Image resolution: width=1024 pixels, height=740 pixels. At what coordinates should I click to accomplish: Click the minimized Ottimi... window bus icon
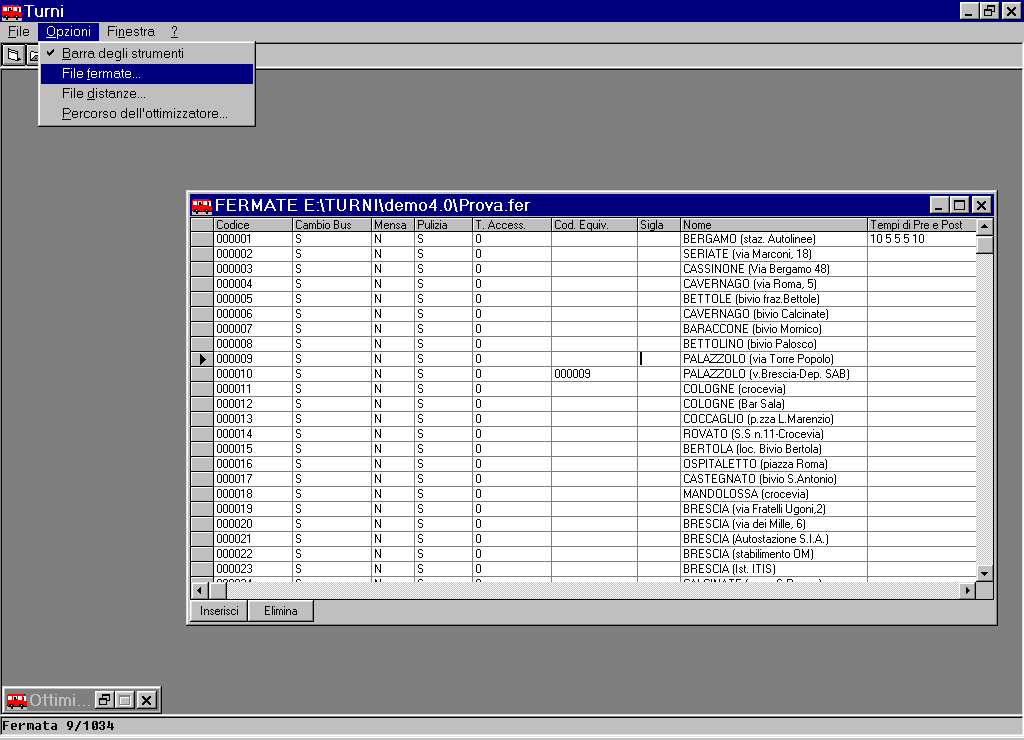[16, 700]
